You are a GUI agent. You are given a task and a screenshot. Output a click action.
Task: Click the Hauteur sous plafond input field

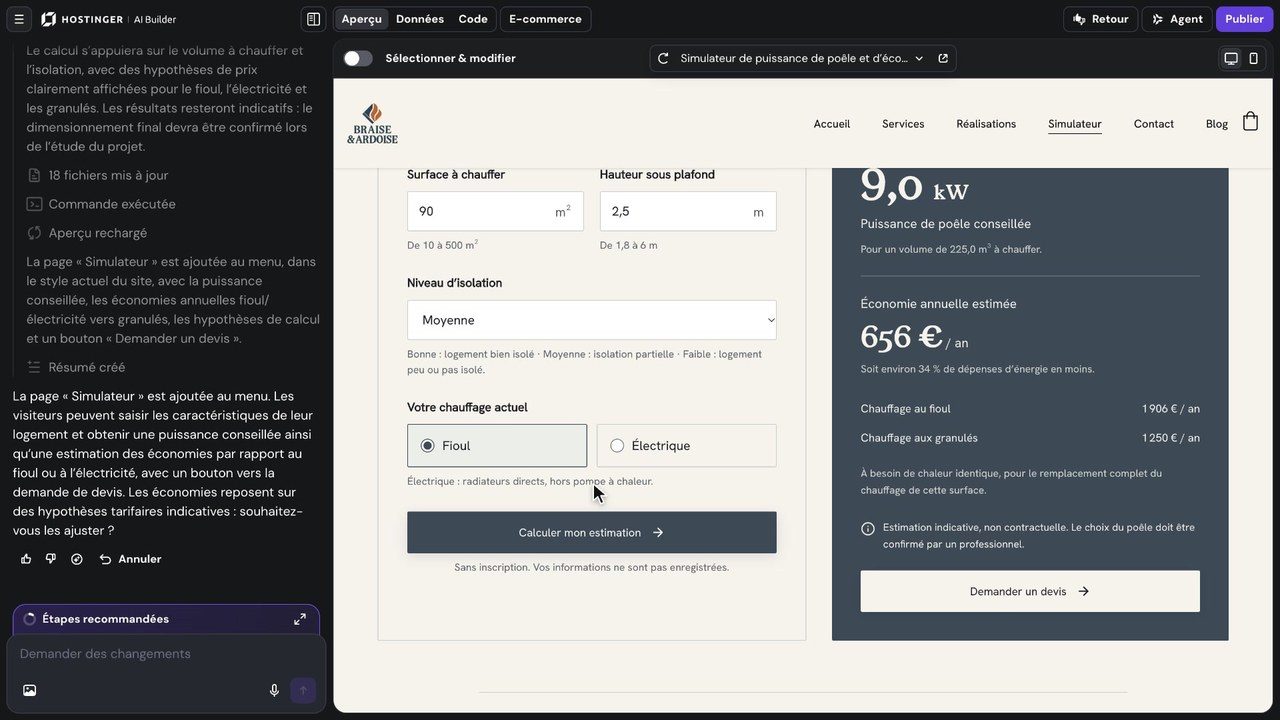tap(688, 212)
